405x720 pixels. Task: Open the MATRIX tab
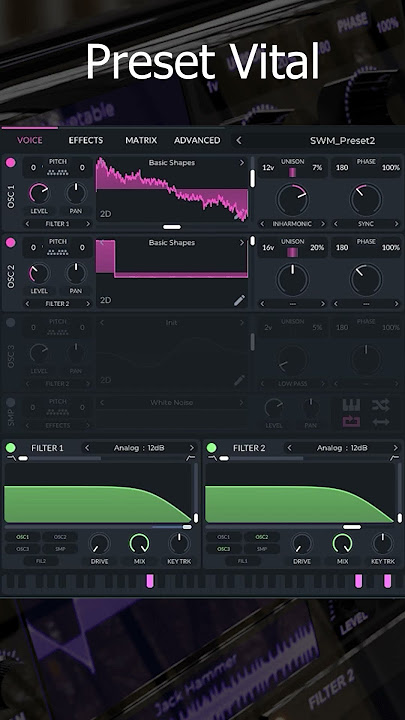click(141, 141)
